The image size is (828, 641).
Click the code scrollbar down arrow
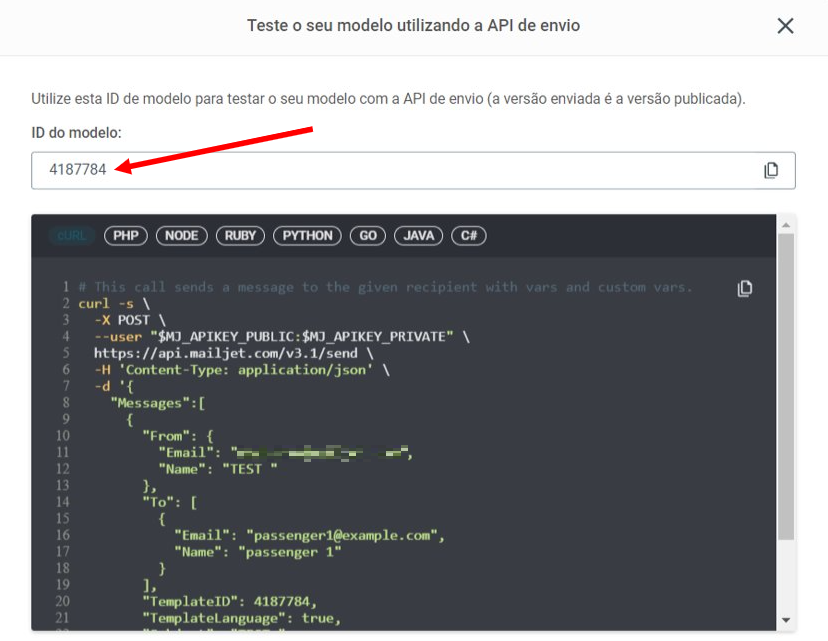click(x=786, y=620)
